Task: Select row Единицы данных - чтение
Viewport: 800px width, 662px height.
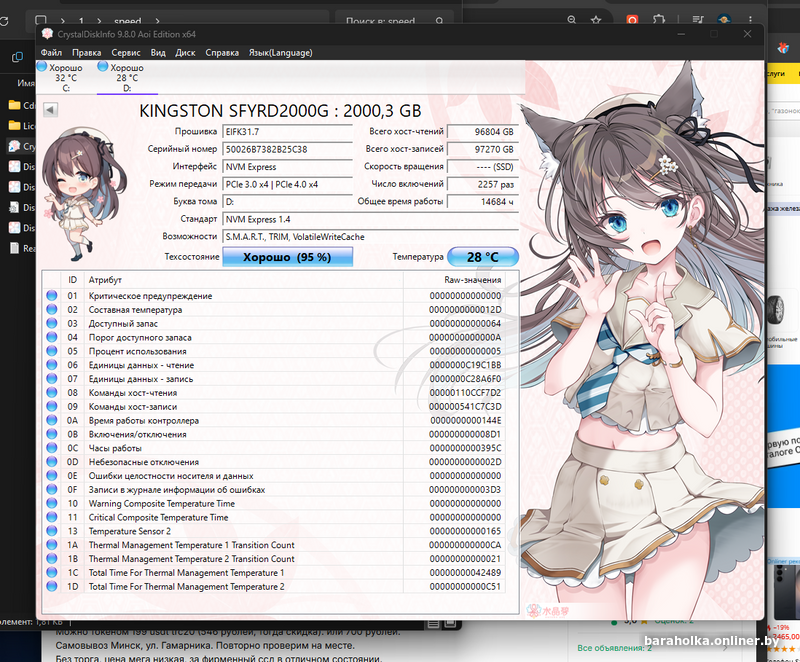Action: tap(274, 365)
